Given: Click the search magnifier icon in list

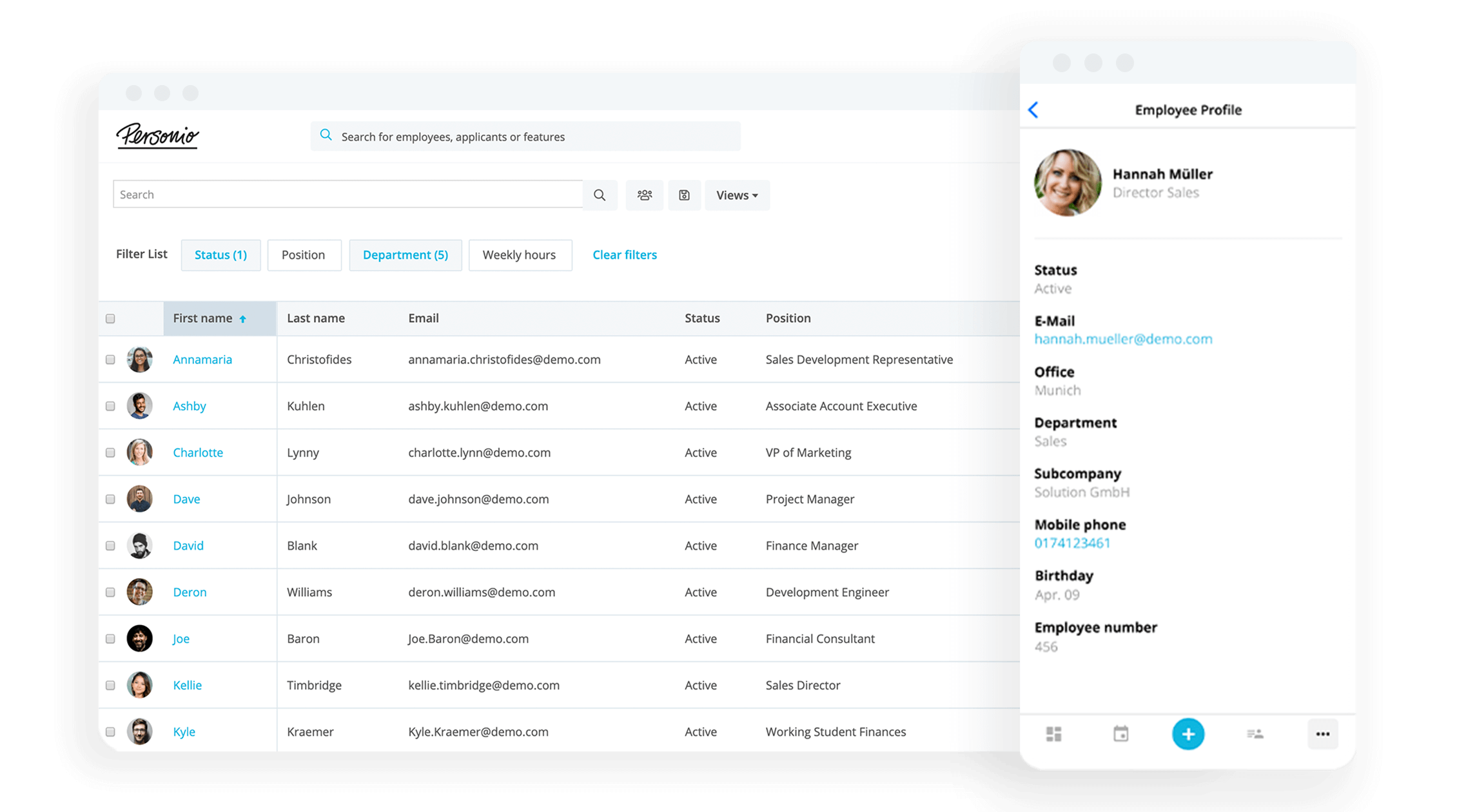Looking at the screenshot, I should (x=600, y=194).
